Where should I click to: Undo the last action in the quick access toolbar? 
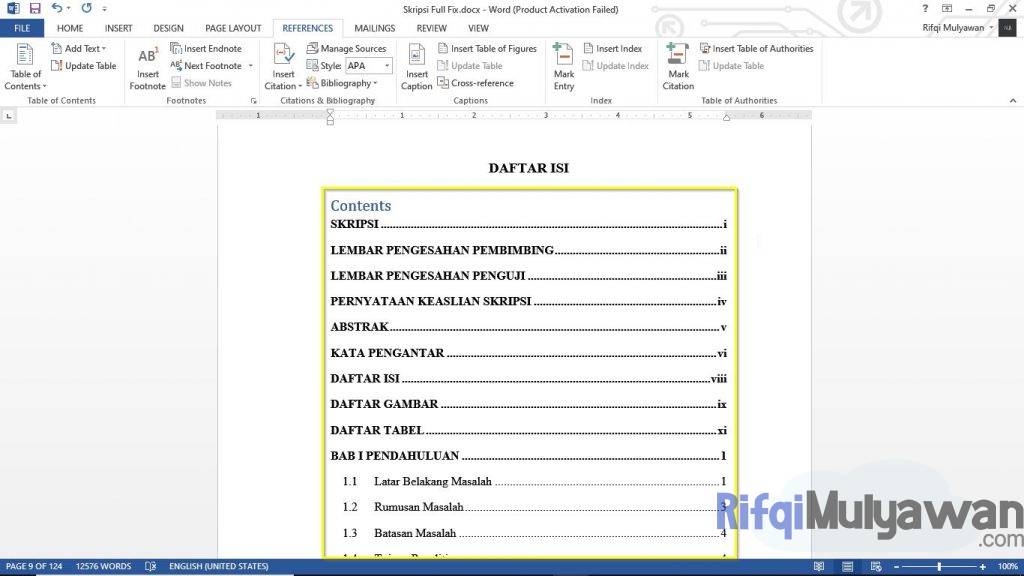(x=57, y=8)
